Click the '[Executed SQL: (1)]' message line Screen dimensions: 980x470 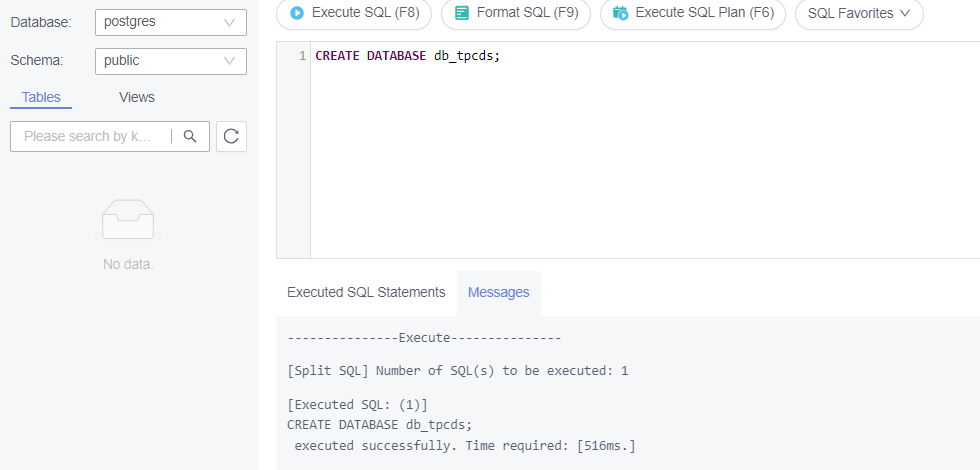tap(358, 404)
